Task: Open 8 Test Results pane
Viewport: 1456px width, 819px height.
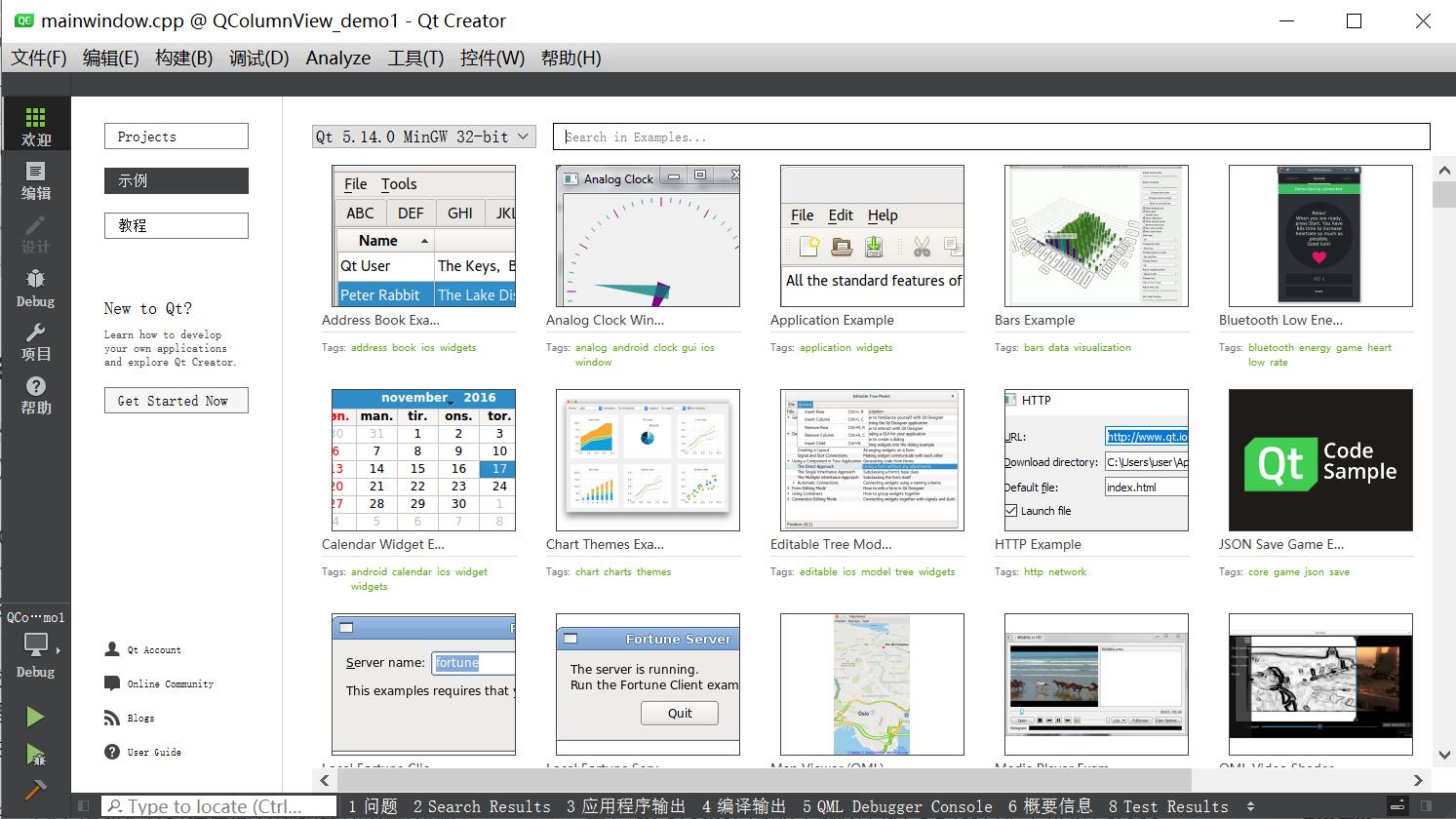Action: click(x=1168, y=806)
